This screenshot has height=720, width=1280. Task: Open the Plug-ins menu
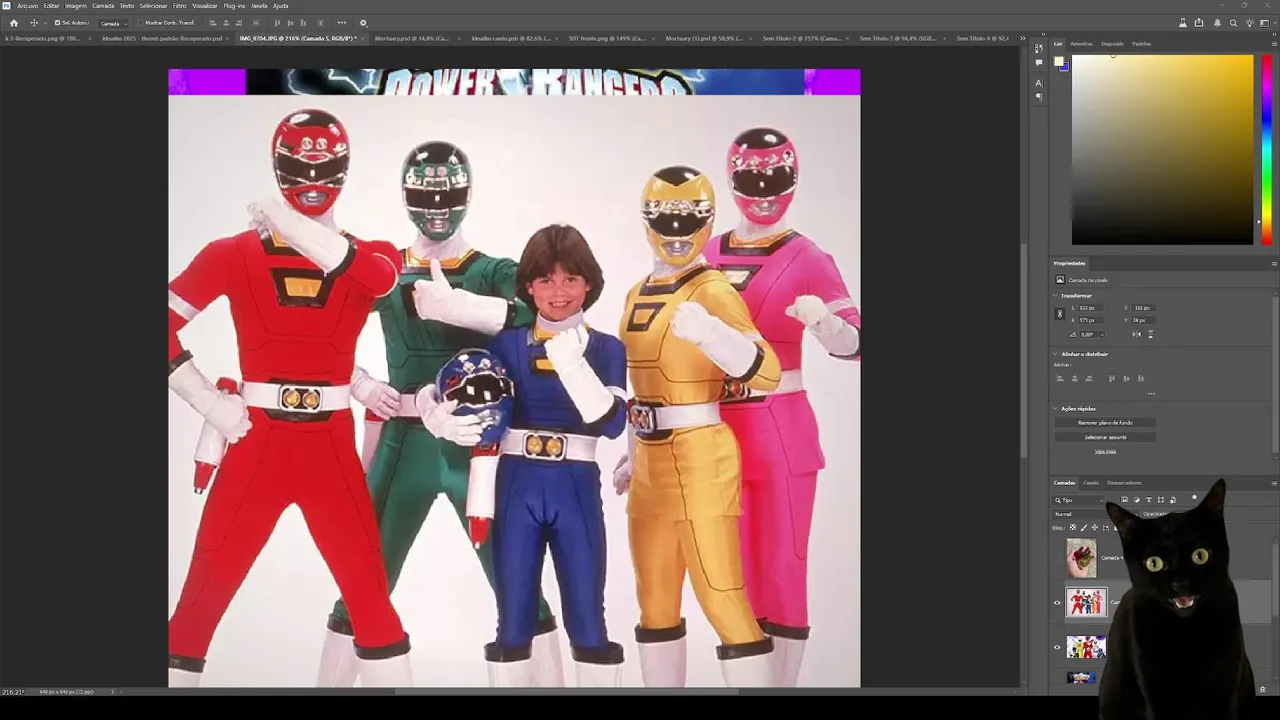coord(234,6)
